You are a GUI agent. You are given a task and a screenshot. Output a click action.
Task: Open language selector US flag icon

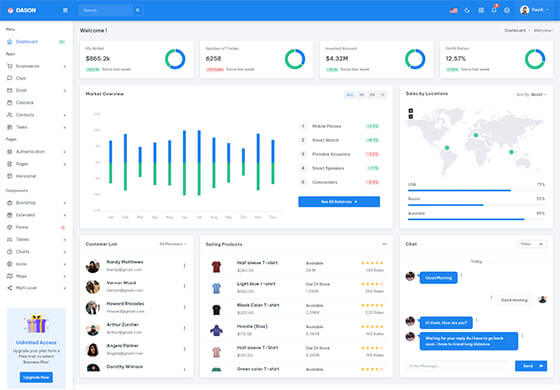[454, 10]
